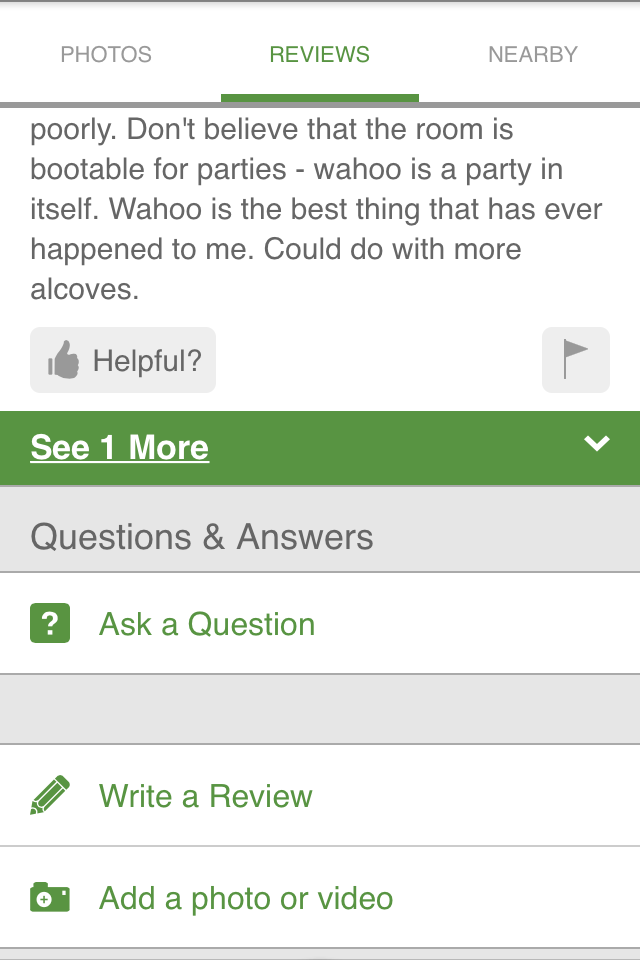The image size is (640, 960).
Task: Mark the review as Helpful
Action: point(123,360)
